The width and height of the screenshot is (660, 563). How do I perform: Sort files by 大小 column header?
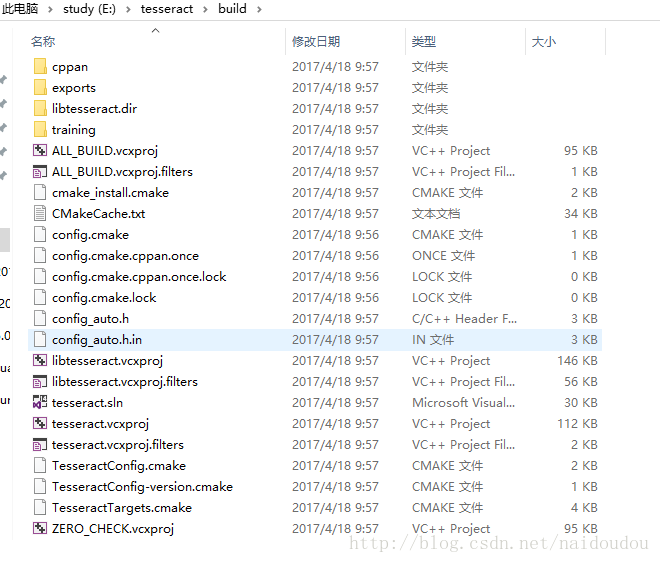pyautogui.click(x=543, y=42)
